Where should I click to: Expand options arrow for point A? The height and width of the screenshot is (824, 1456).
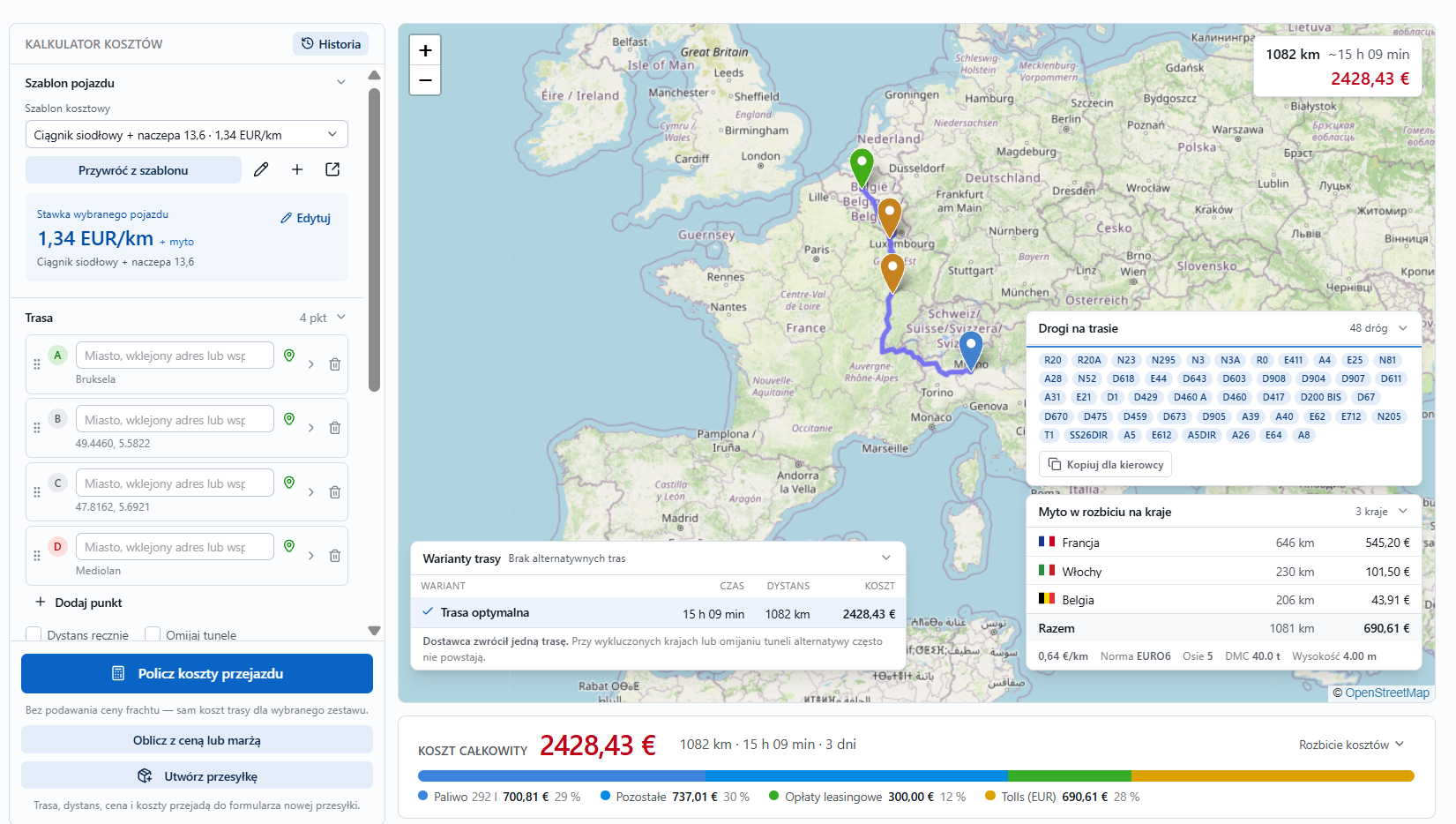coord(311,364)
